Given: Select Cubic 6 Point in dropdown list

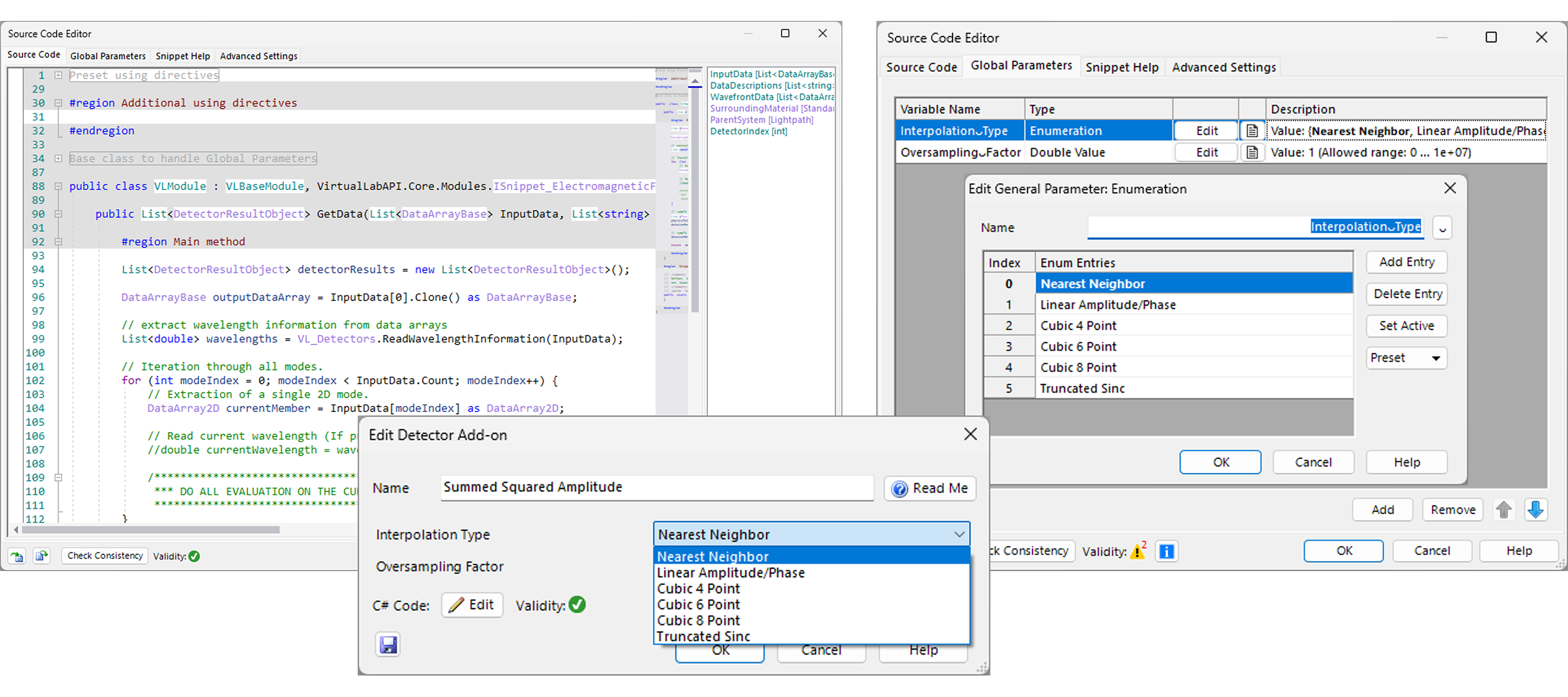Looking at the screenshot, I should coord(698,605).
